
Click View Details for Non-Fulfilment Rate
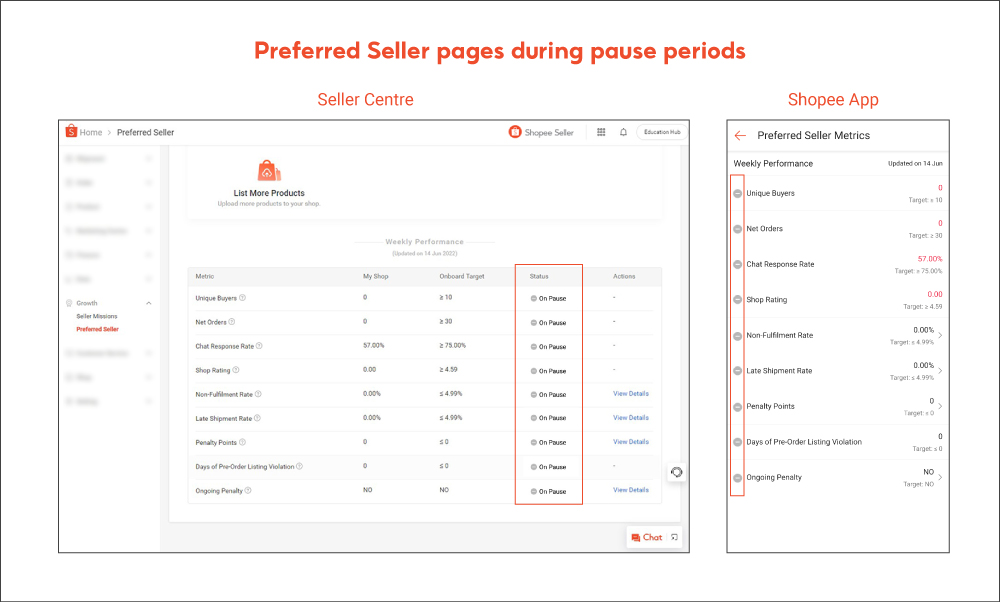click(x=631, y=394)
